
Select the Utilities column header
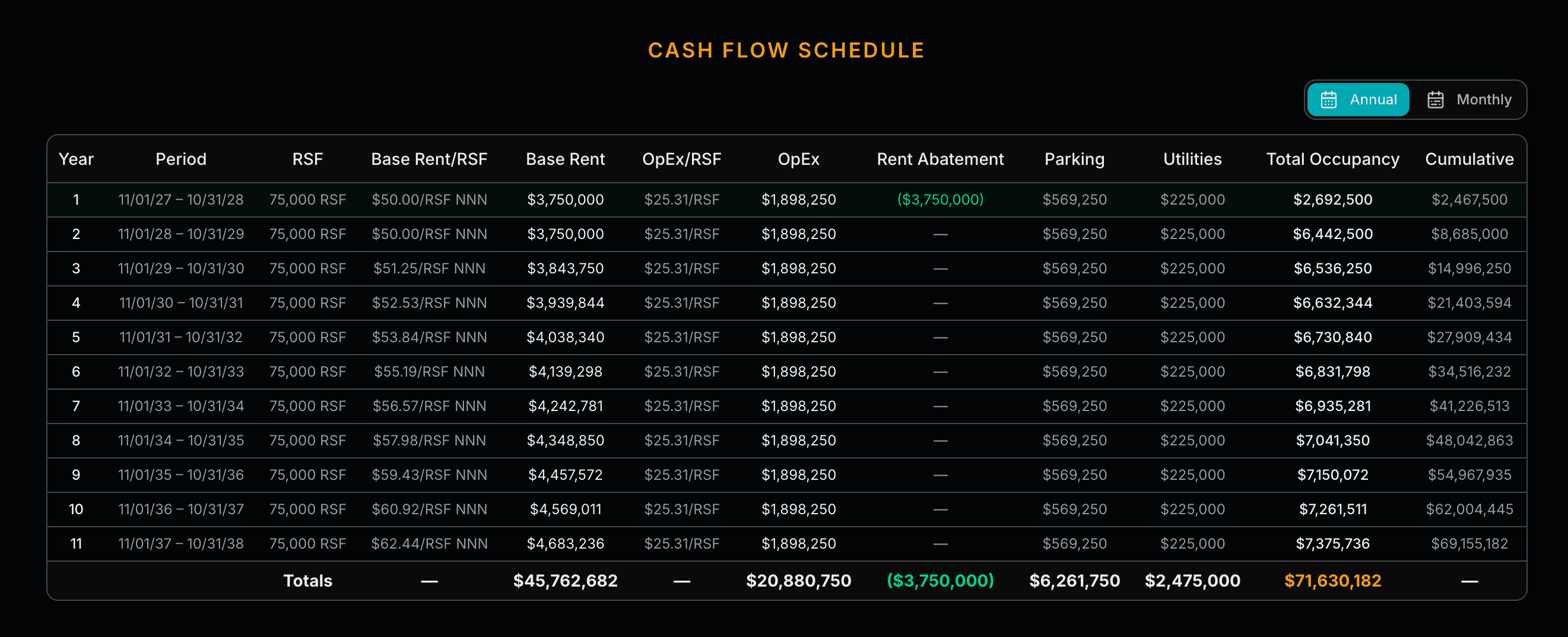click(x=1192, y=159)
